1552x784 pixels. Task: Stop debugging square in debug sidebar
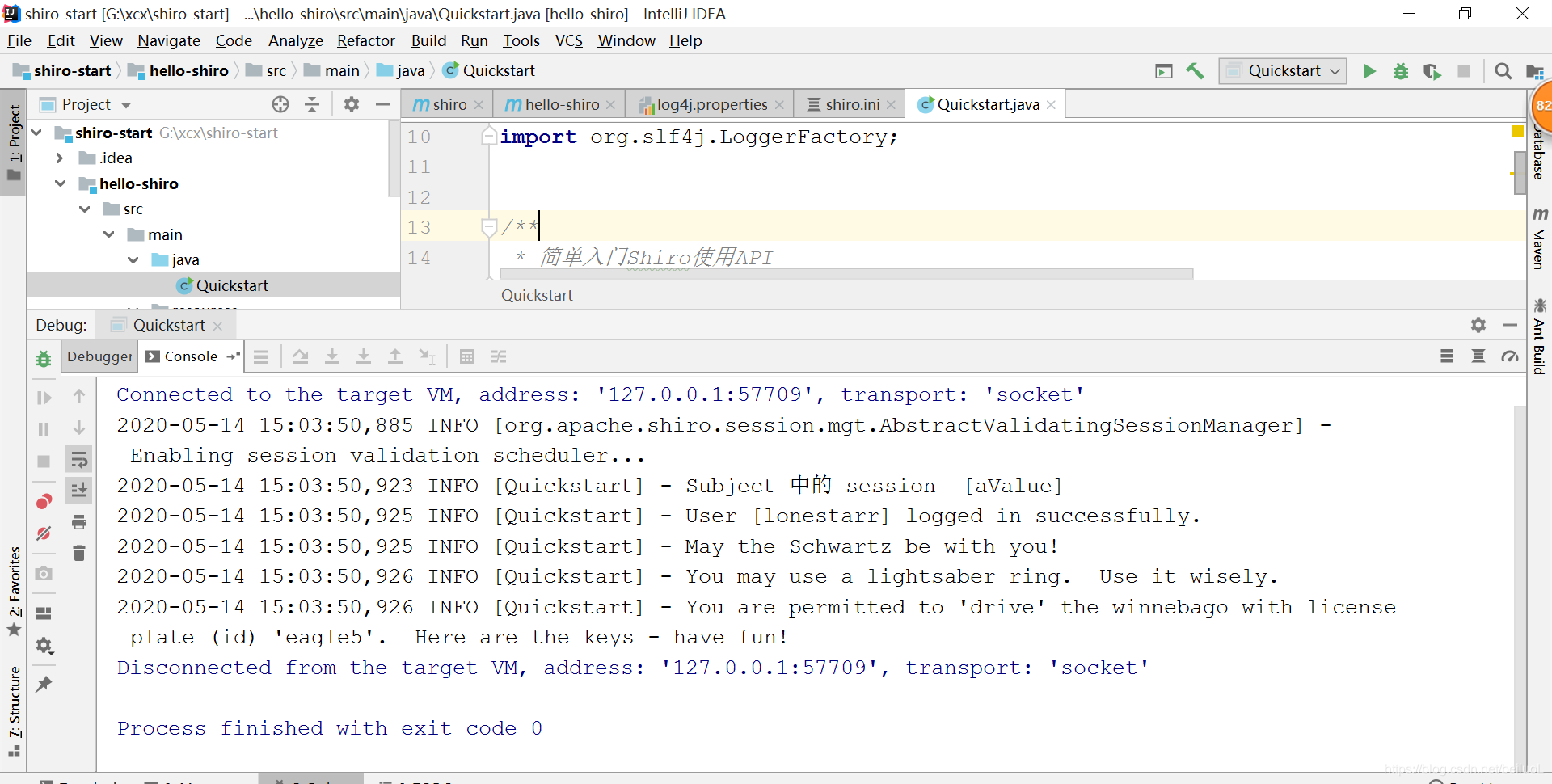(x=44, y=462)
